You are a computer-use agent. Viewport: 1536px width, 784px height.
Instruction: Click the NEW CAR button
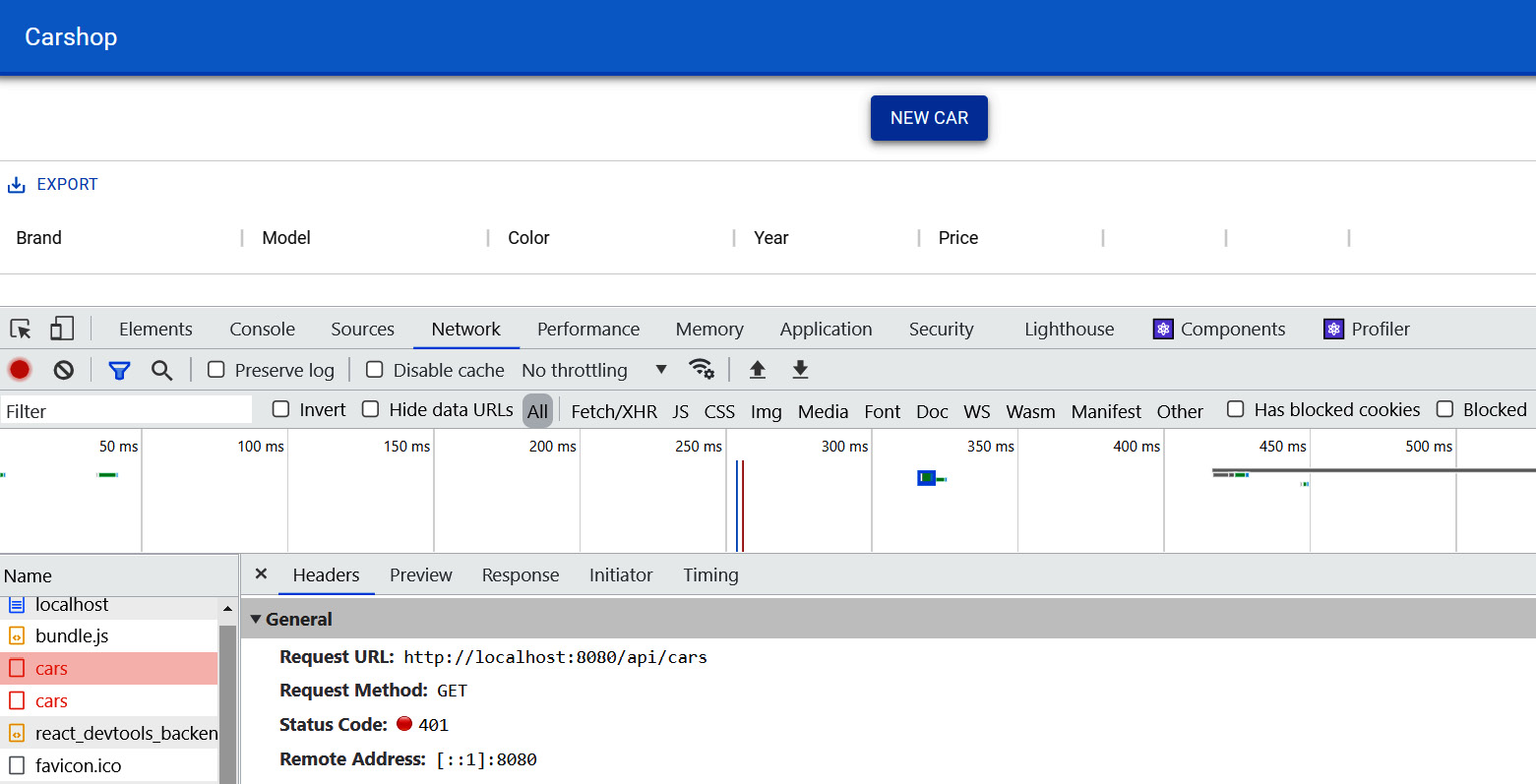pos(929,118)
